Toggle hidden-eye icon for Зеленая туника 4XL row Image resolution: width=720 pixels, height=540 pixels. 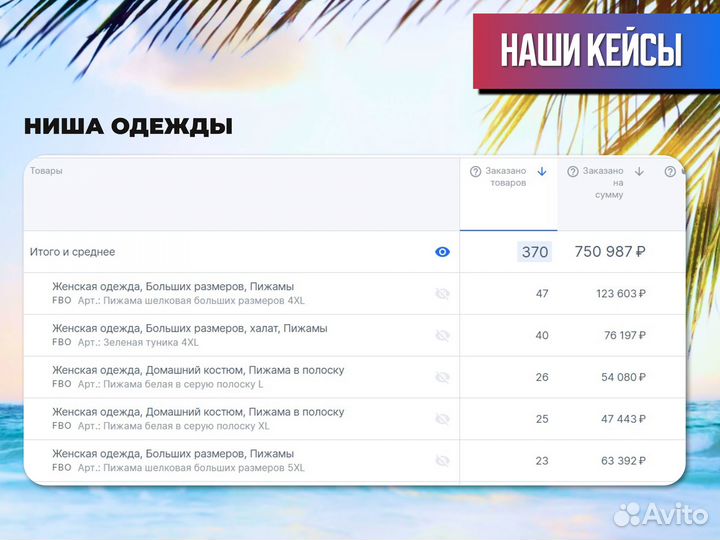(442, 335)
